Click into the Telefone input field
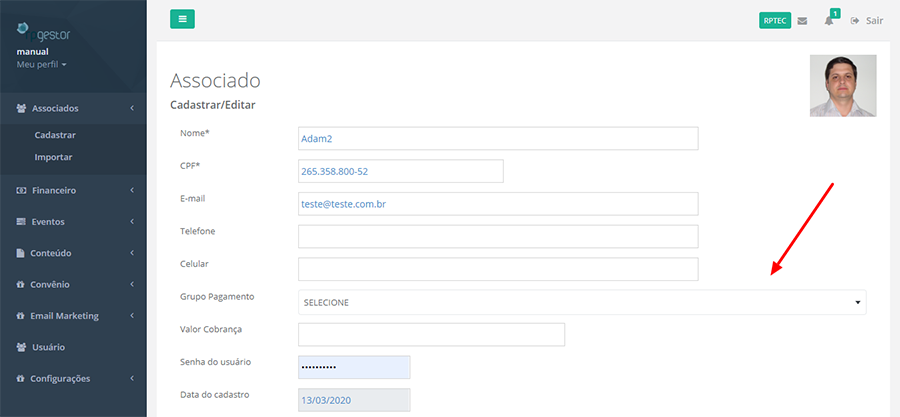 [498, 236]
